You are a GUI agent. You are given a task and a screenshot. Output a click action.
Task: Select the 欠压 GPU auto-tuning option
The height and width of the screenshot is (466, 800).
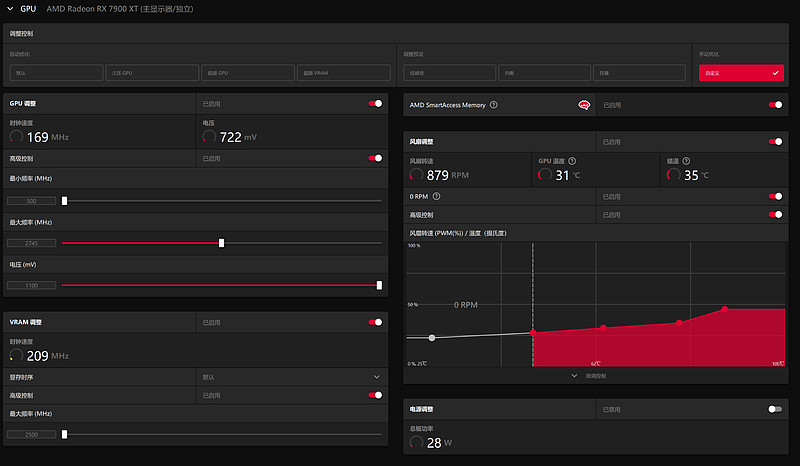click(152, 73)
